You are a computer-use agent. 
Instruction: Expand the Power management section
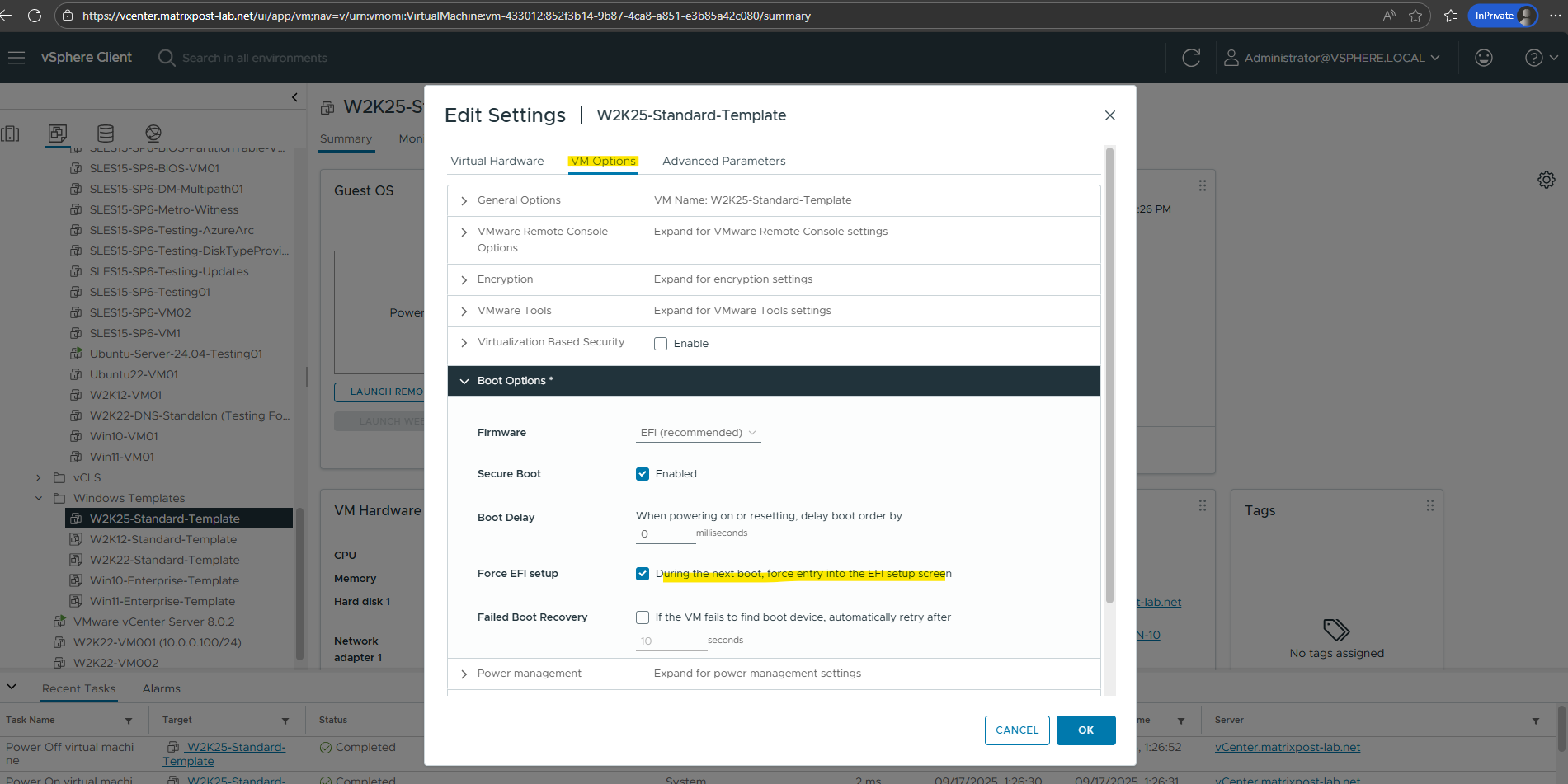coord(464,674)
